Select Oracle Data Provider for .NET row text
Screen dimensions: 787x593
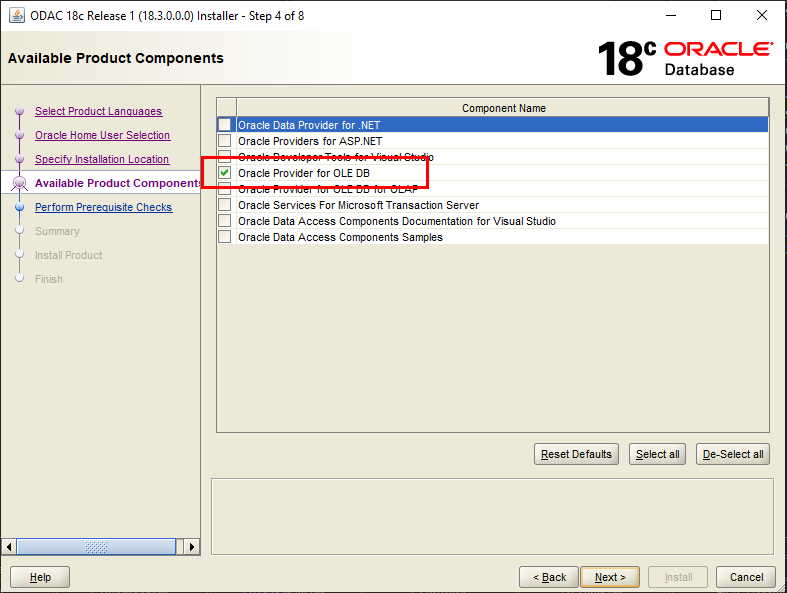pyautogui.click(x=309, y=125)
